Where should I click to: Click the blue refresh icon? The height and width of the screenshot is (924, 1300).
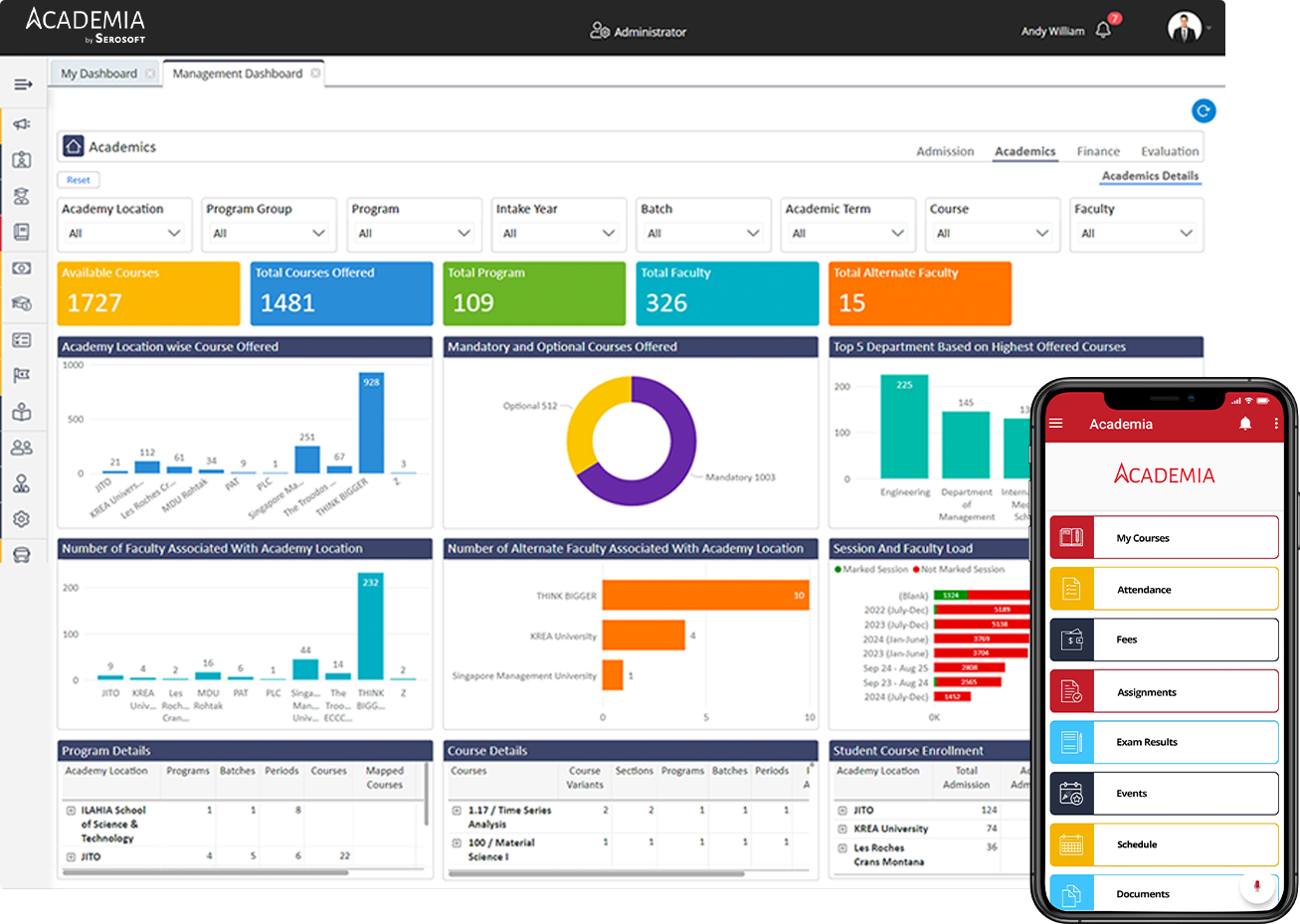1203,111
